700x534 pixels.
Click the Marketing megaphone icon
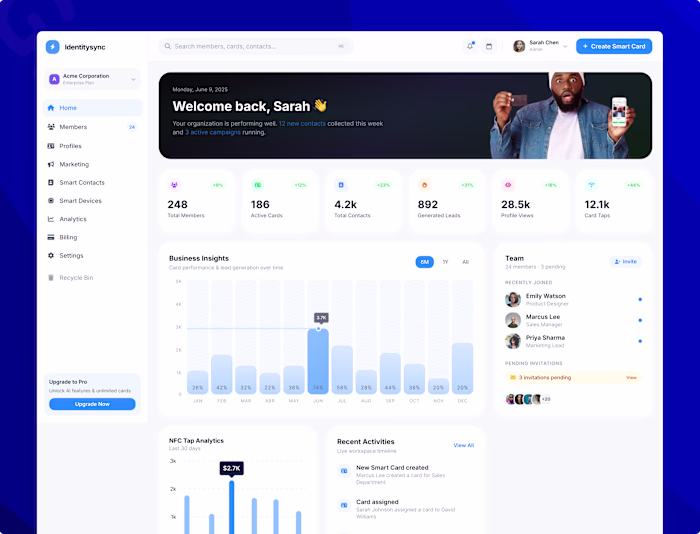click(51, 164)
